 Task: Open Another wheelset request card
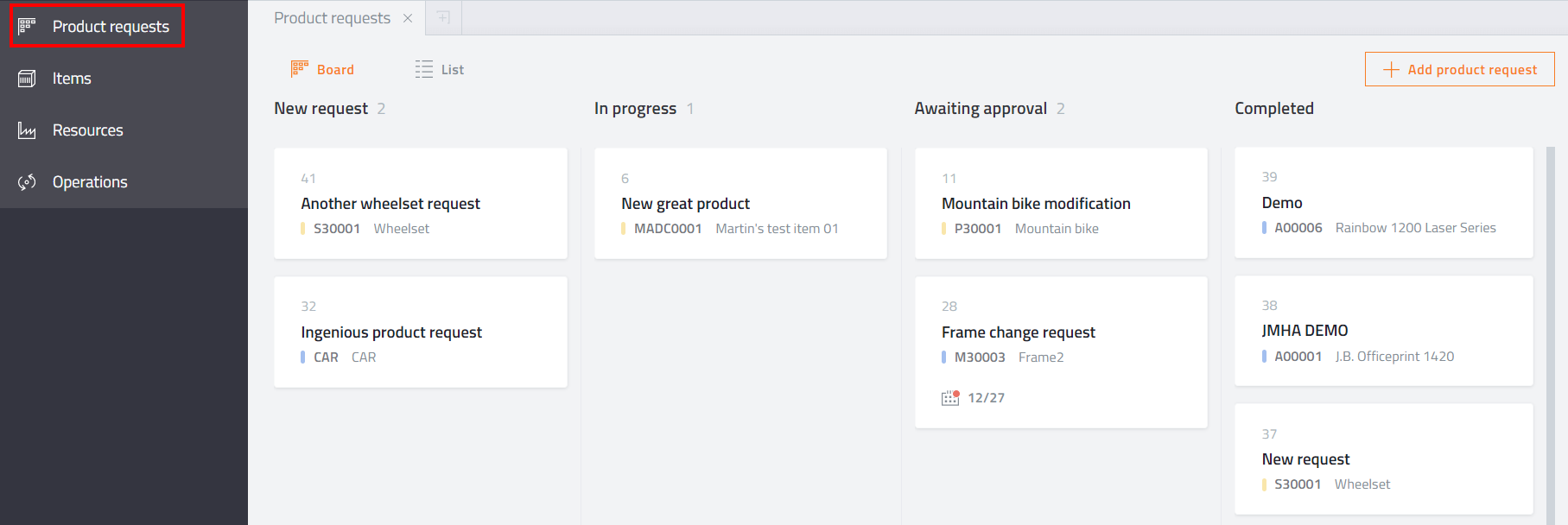pyautogui.click(x=390, y=204)
